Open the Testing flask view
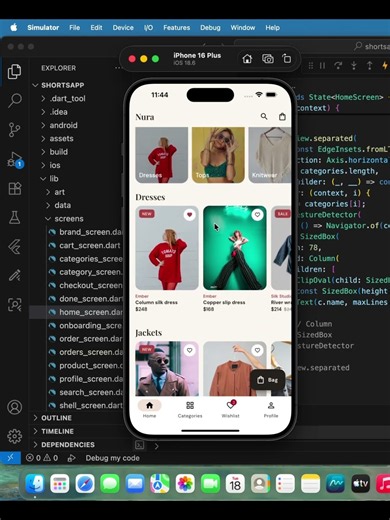 [x=14, y=217]
